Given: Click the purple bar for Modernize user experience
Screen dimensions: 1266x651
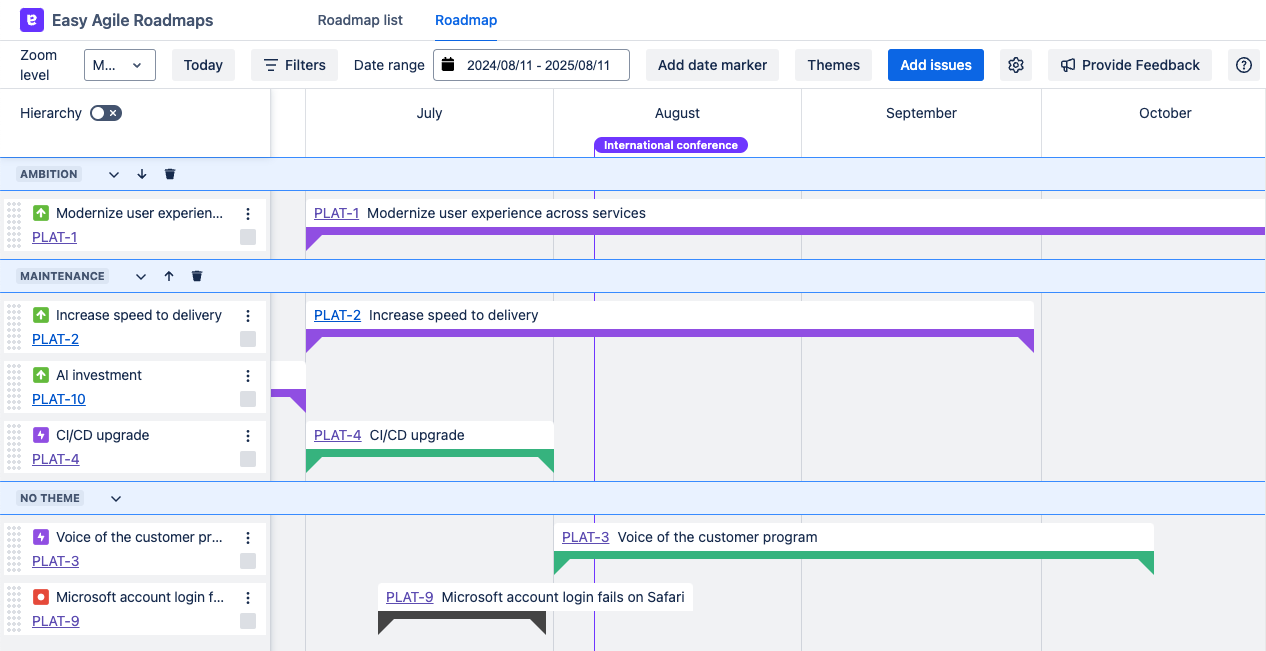Looking at the screenshot, I should pyautogui.click(x=785, y=231).
